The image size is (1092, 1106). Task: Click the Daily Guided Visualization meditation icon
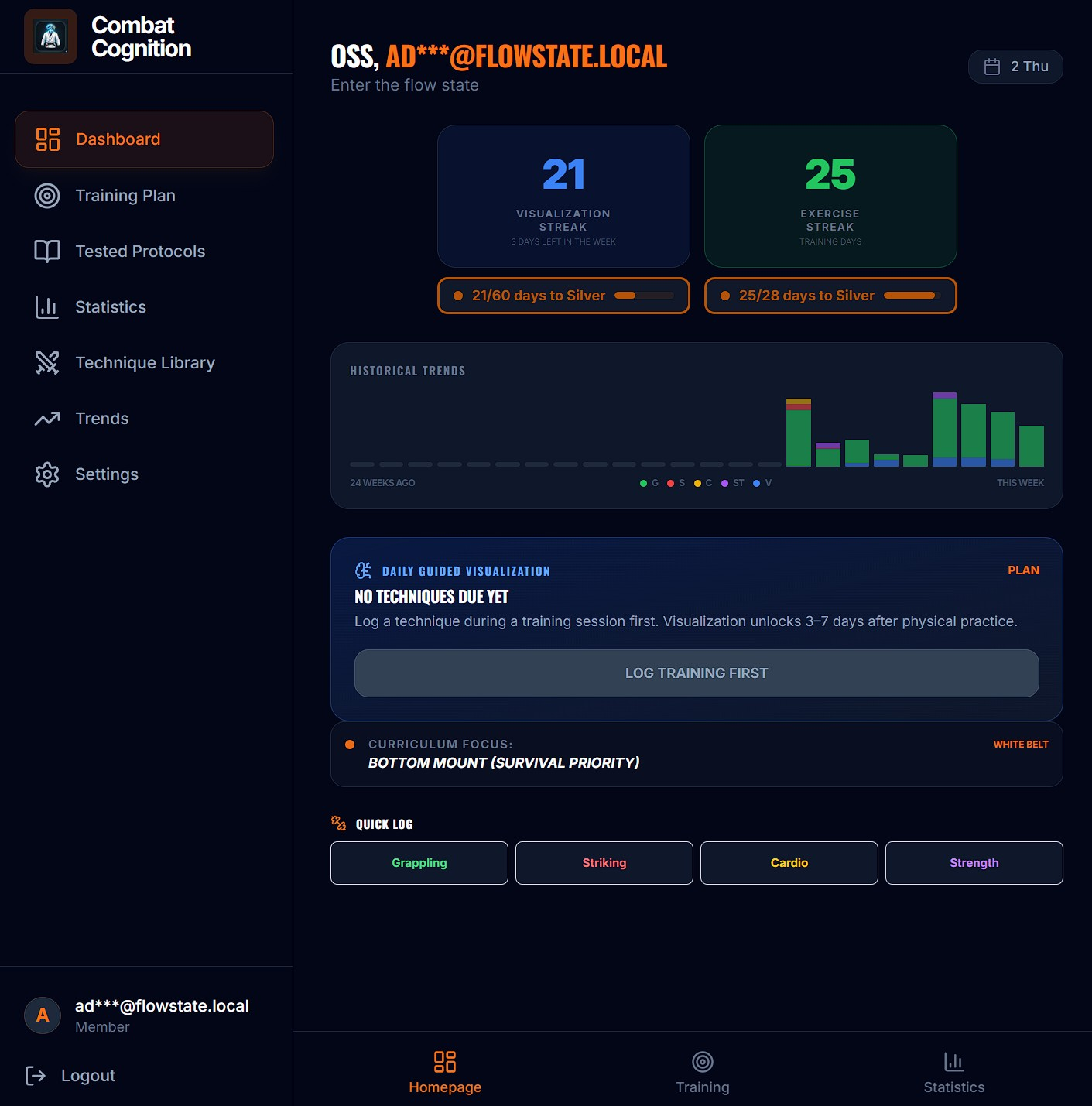point(362,570)
